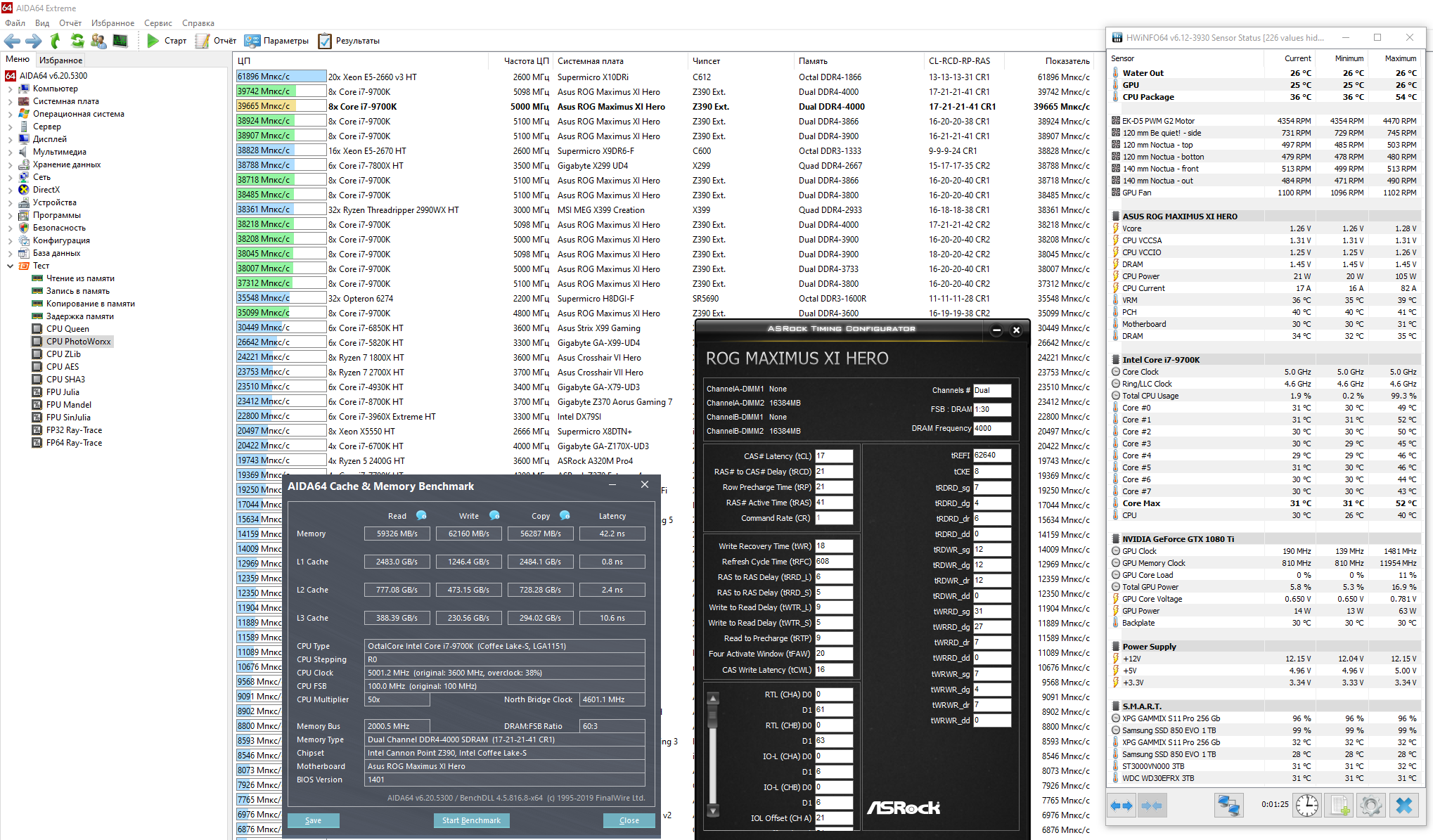1433x840 pixels.
Task: Click the green refresh arrows toolbar icon
Action: point(77,41)
